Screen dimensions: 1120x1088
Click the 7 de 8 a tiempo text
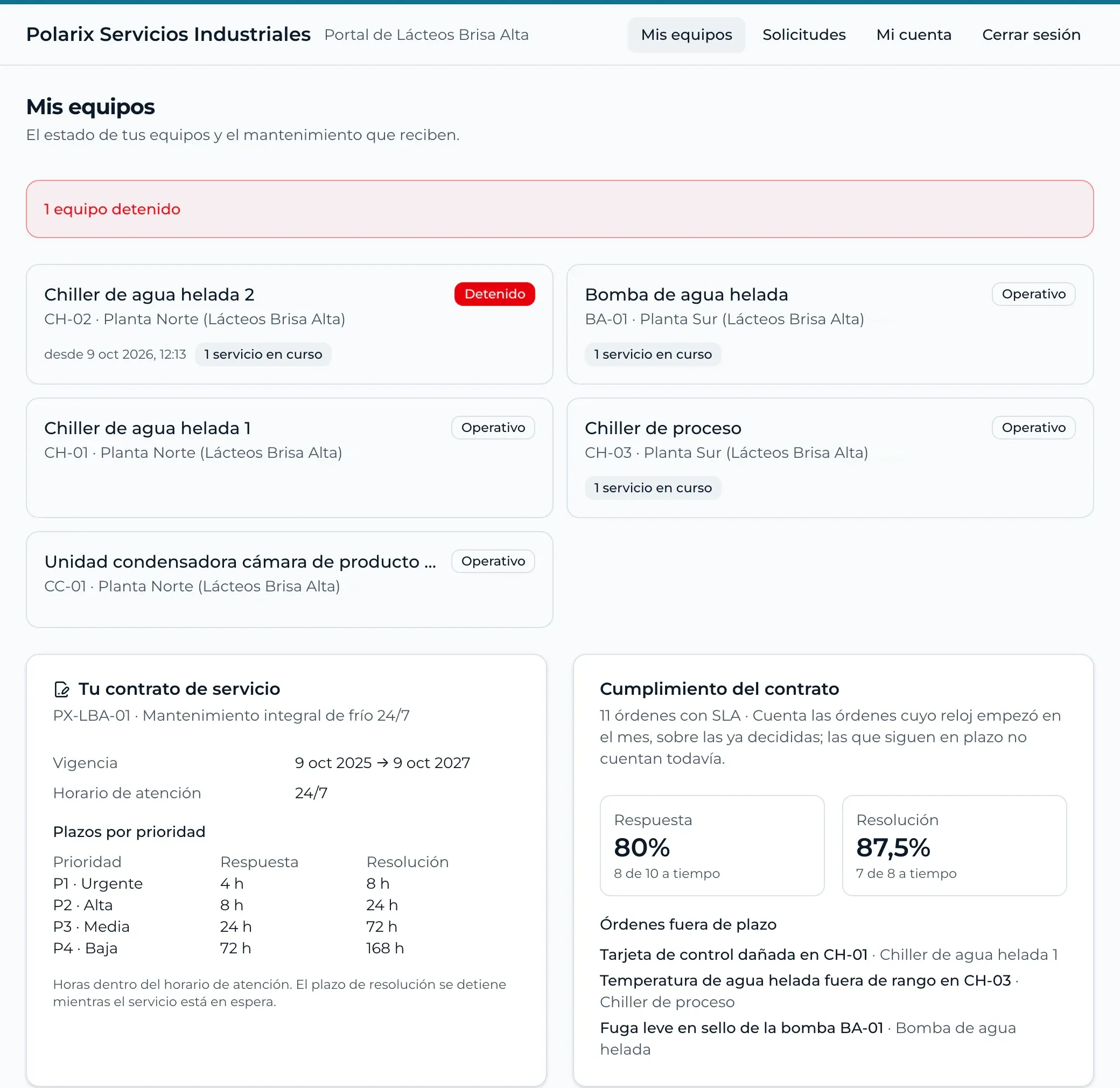906,874
